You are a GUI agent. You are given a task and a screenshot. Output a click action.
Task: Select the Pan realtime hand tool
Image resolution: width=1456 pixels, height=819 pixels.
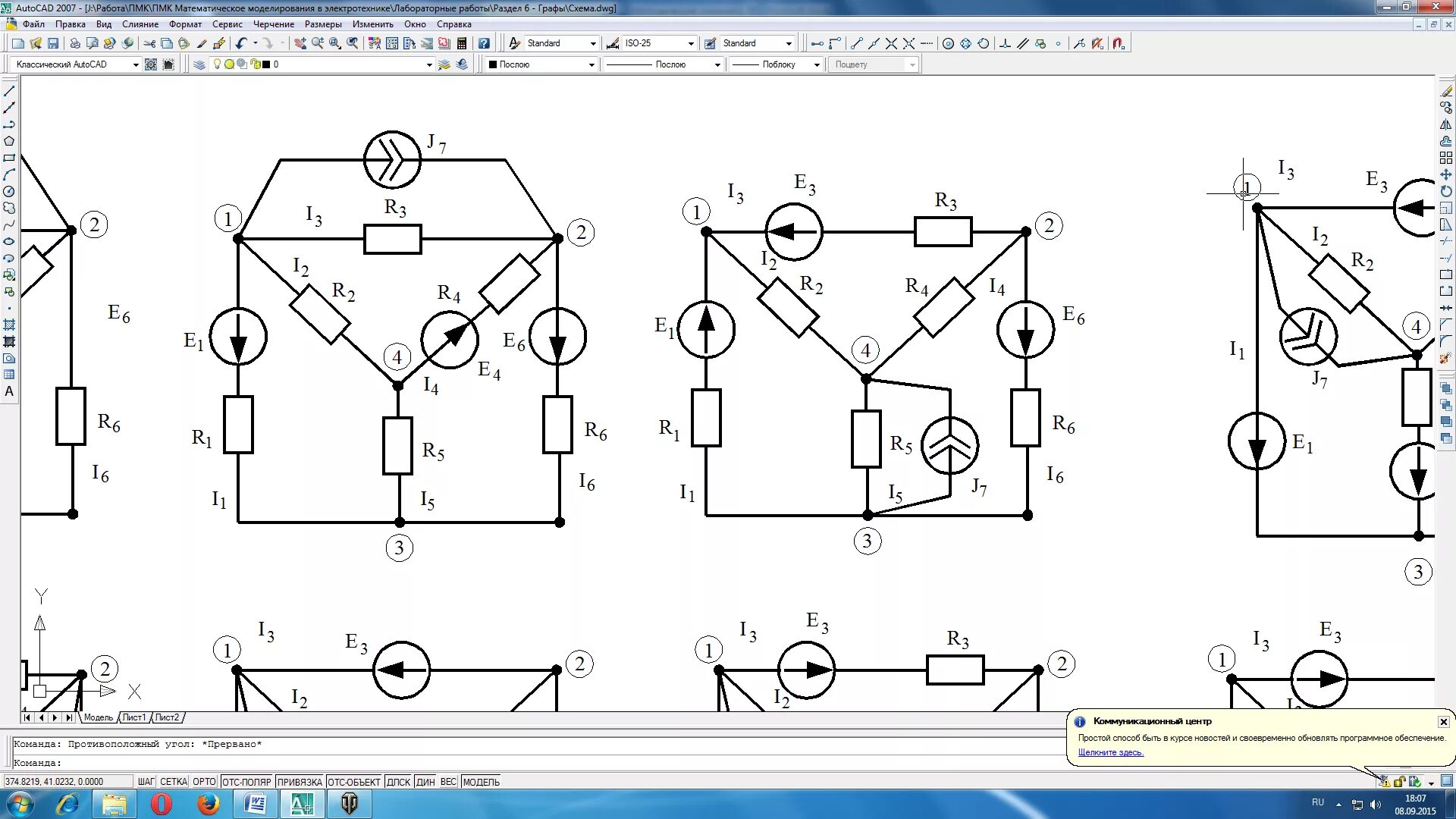coord(300,44)
